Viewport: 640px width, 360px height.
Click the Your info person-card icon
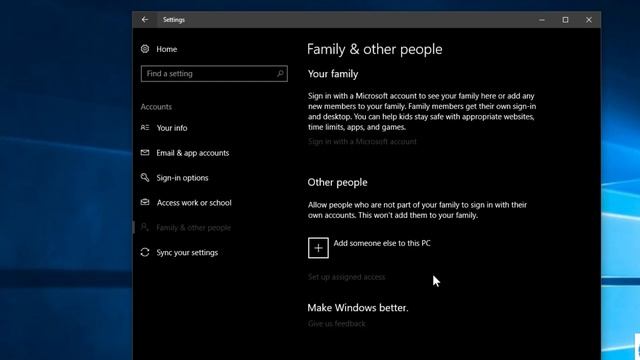click(x=145, y=128)
